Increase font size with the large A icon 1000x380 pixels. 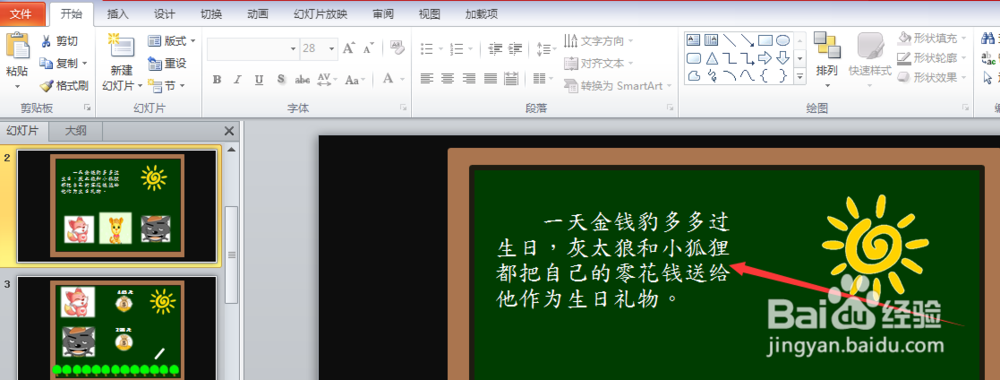[348, 48]
